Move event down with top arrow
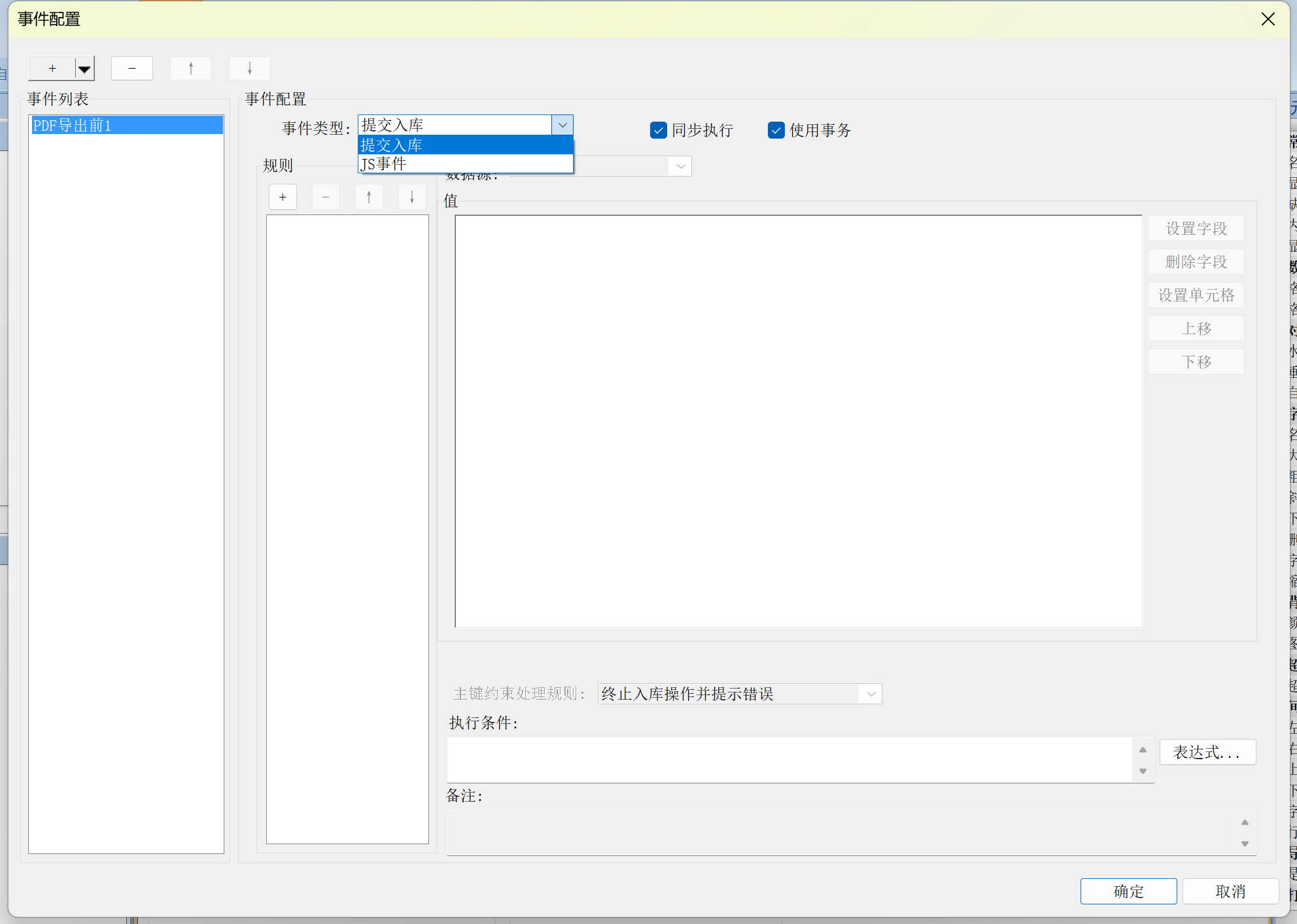This screenshot has width=1297, height=924. 249,69
